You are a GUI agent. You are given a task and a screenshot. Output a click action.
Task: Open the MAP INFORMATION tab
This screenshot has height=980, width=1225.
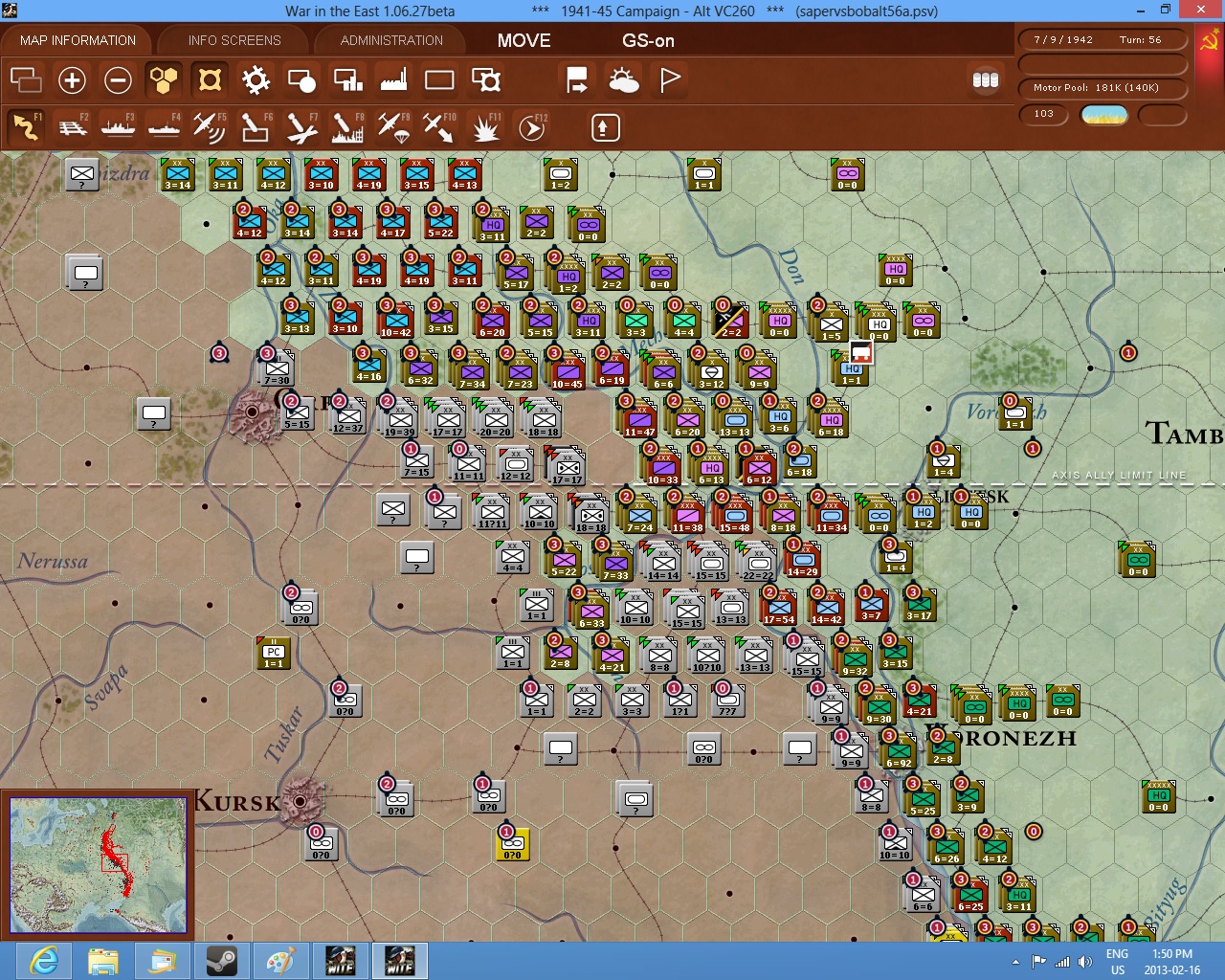(78, 40)
